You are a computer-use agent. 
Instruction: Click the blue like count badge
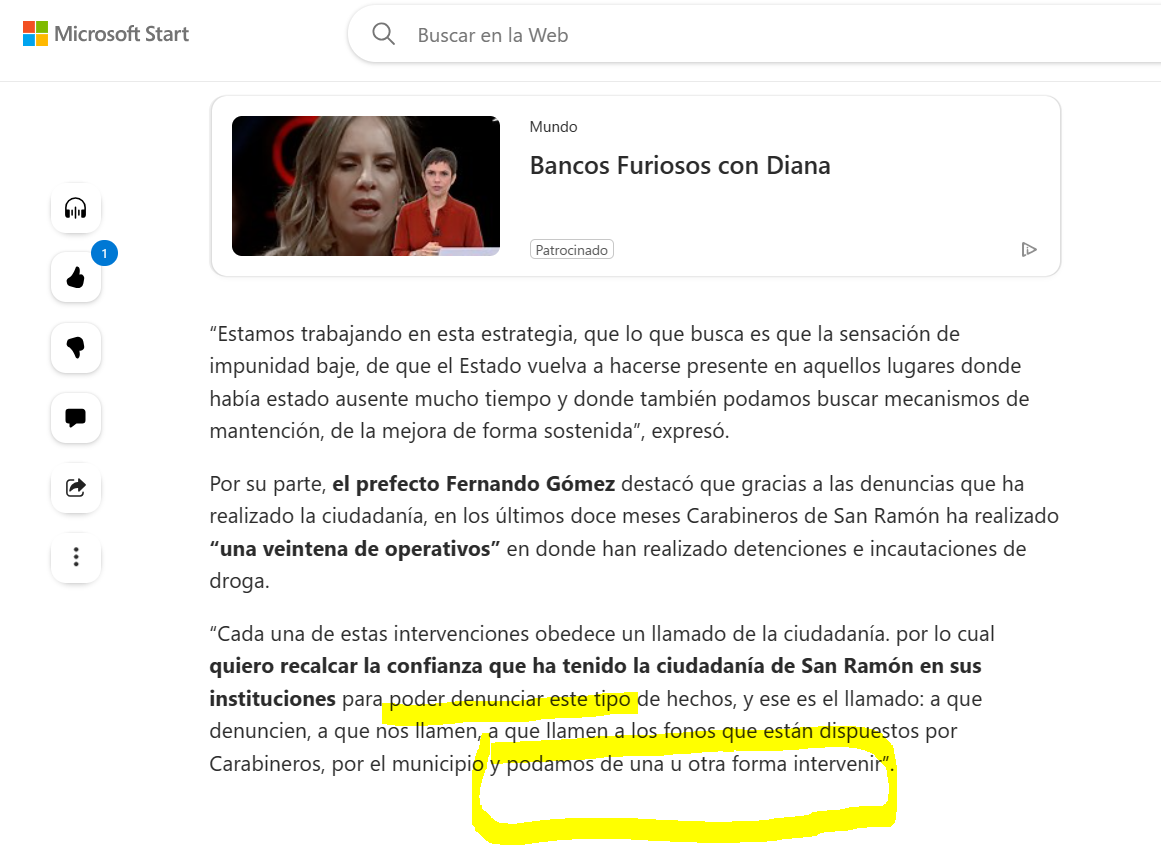[x=104, y=253]
